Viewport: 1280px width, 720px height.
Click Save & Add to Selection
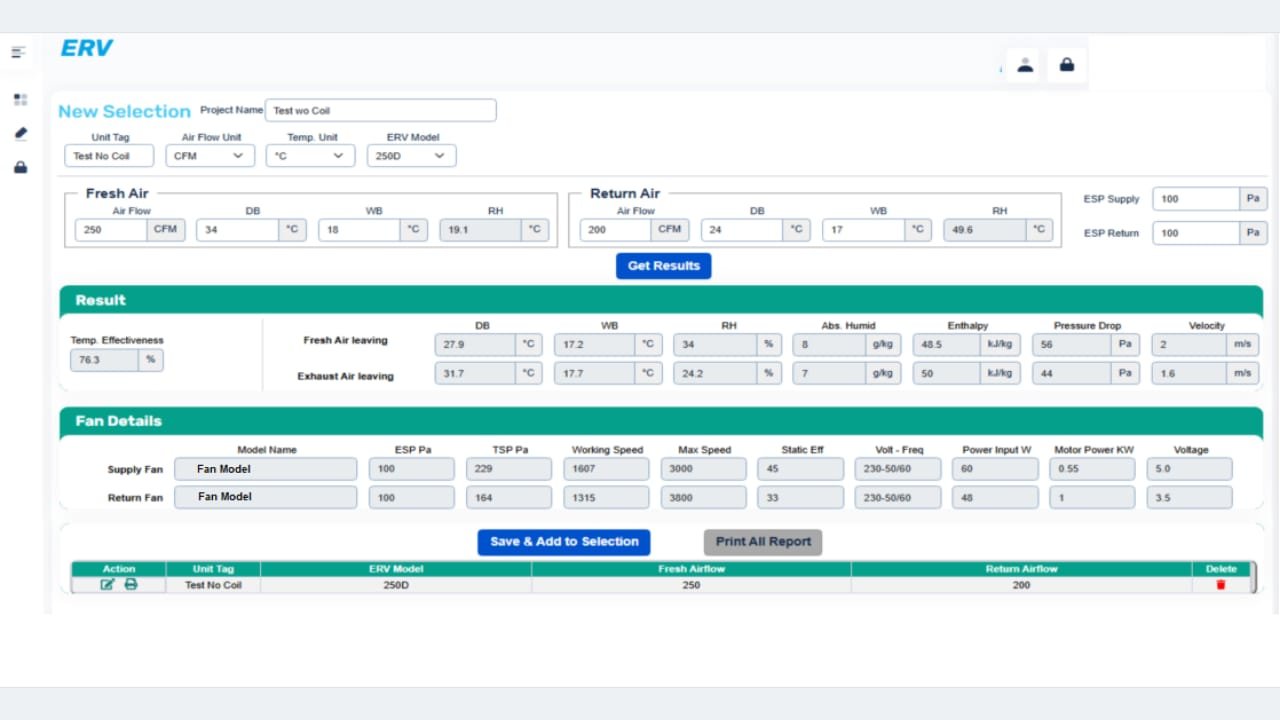[x=564, y=542]
